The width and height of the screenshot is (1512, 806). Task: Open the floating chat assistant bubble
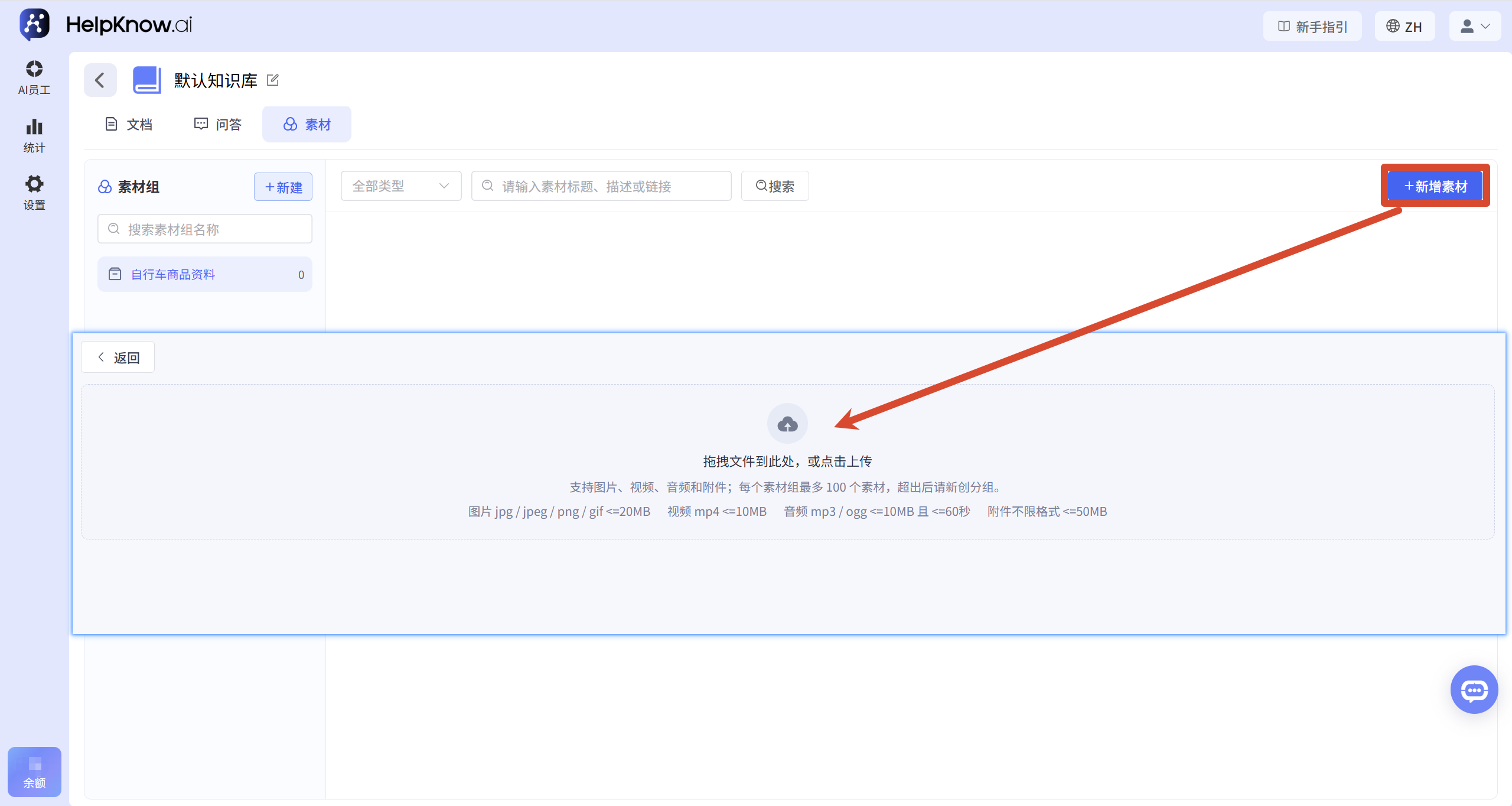(1474, 690)
